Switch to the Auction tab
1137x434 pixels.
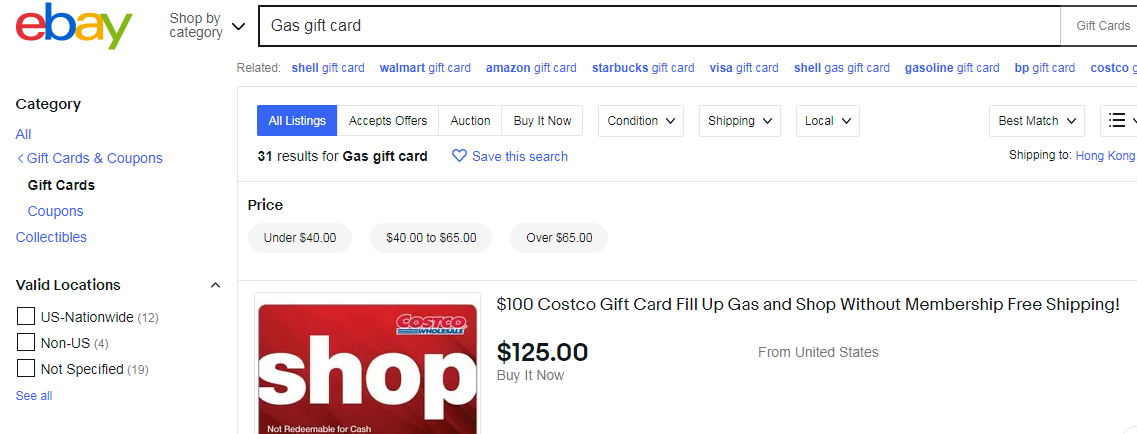coord(470,121)
